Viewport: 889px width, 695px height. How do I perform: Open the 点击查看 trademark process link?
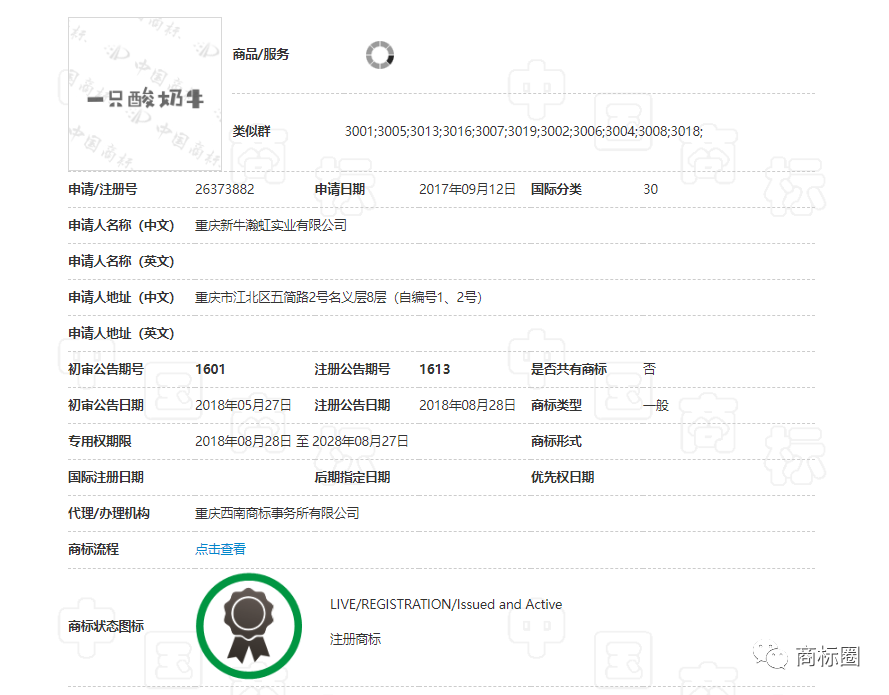[x=220, y=549]
